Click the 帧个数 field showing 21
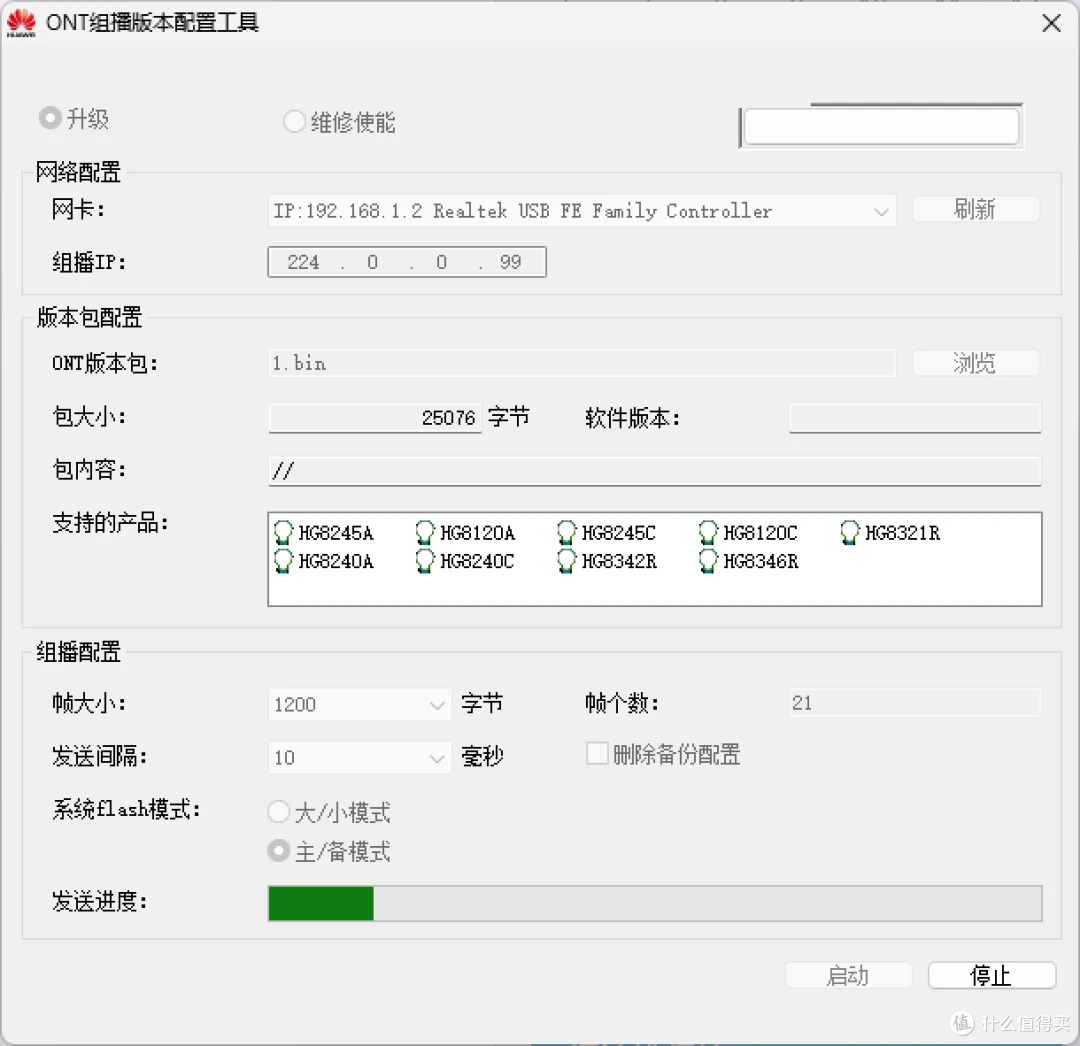This screenshot has height=1046, width=1080. pos(915,702)
